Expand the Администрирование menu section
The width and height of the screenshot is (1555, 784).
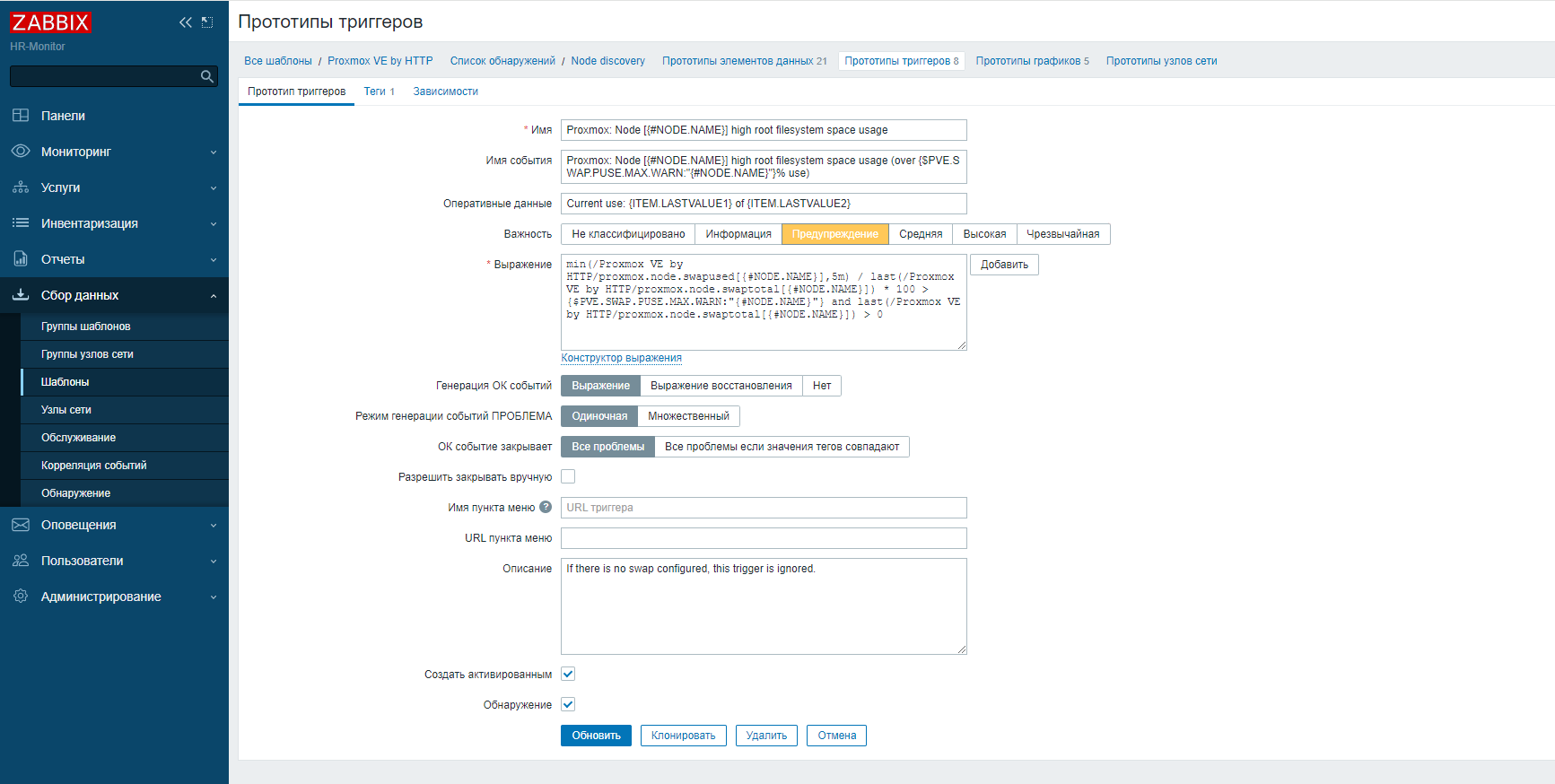(x=214, y=597)
